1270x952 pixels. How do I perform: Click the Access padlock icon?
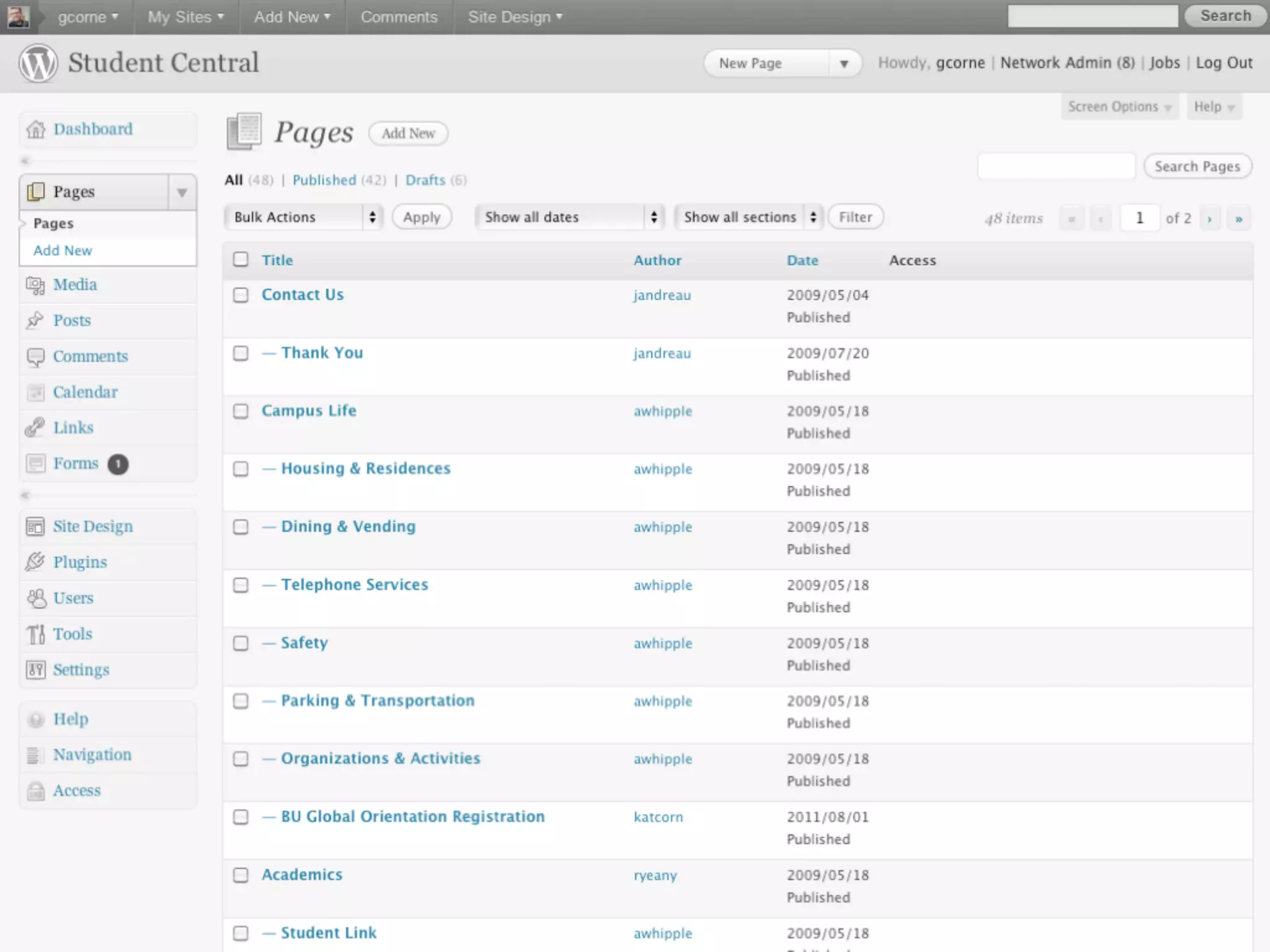(x=36, y=791)
